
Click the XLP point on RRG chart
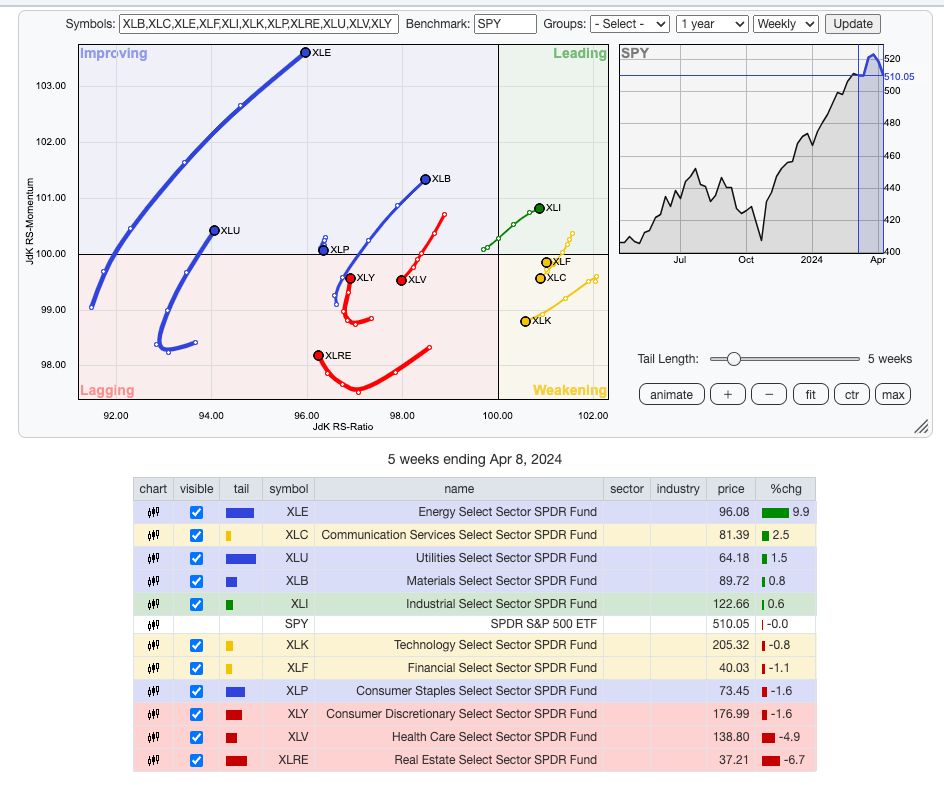point(323,250)
